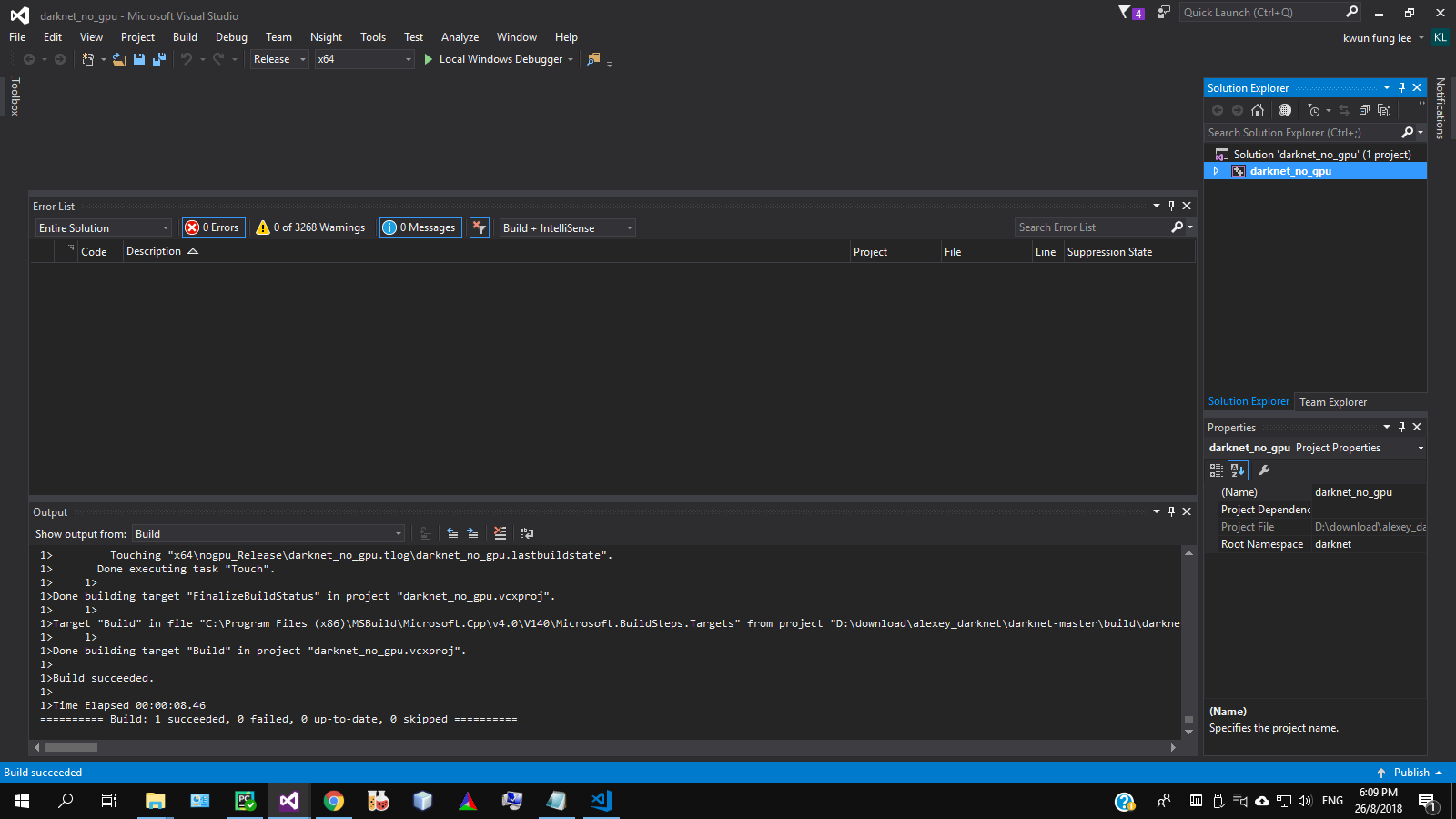
Task: Open the Nsight menu
Action: click(326, 37)
